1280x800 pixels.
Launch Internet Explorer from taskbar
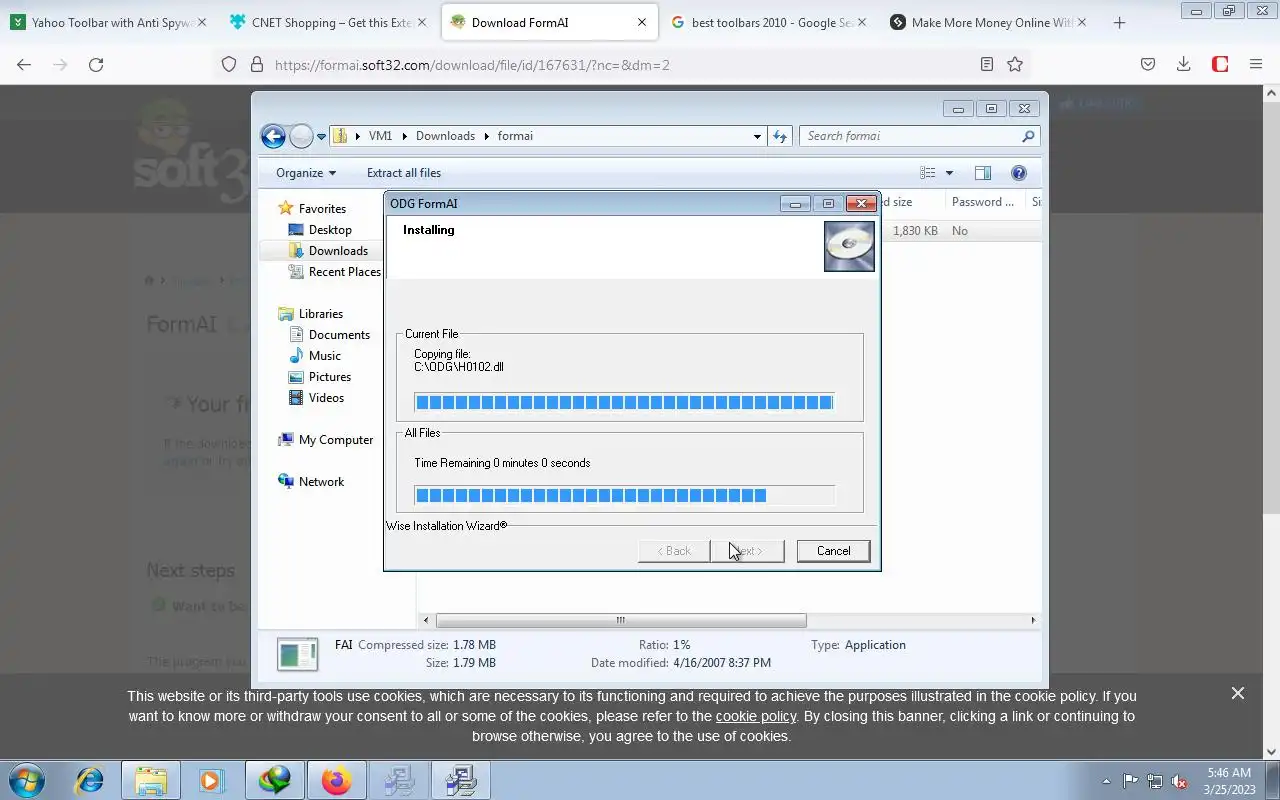pyautogui.click(x=90, y=780)
